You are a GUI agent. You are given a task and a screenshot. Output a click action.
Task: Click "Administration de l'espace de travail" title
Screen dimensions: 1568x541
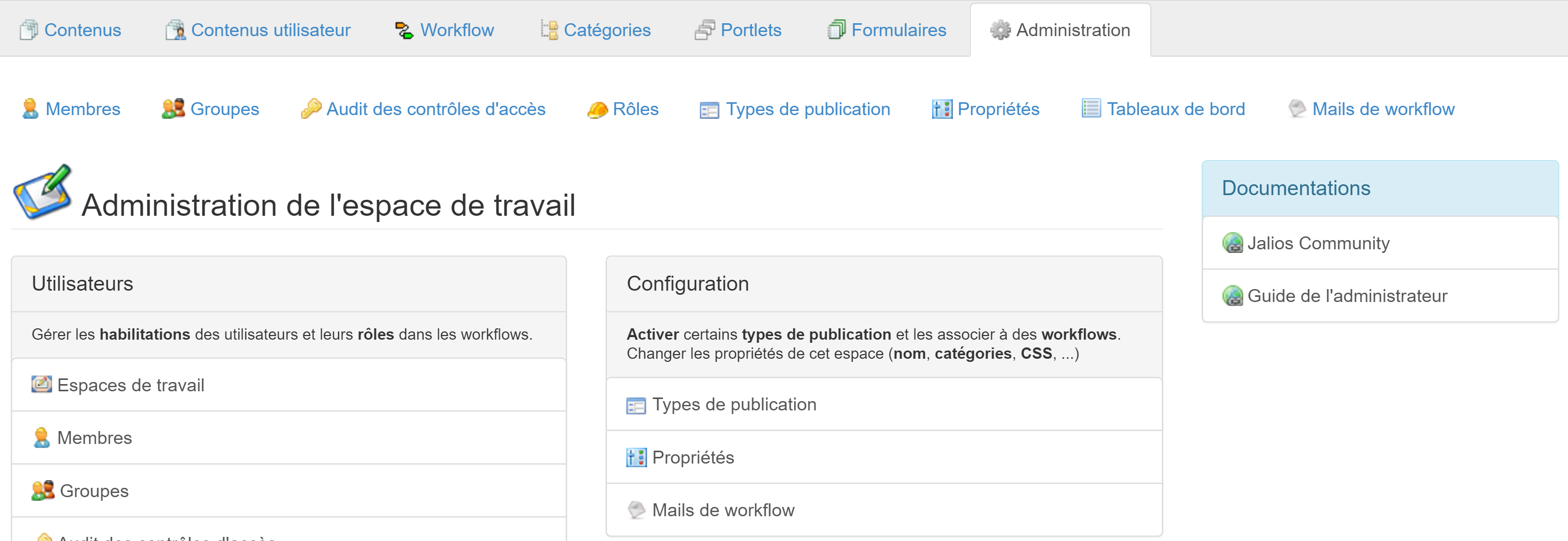(328, 205)
